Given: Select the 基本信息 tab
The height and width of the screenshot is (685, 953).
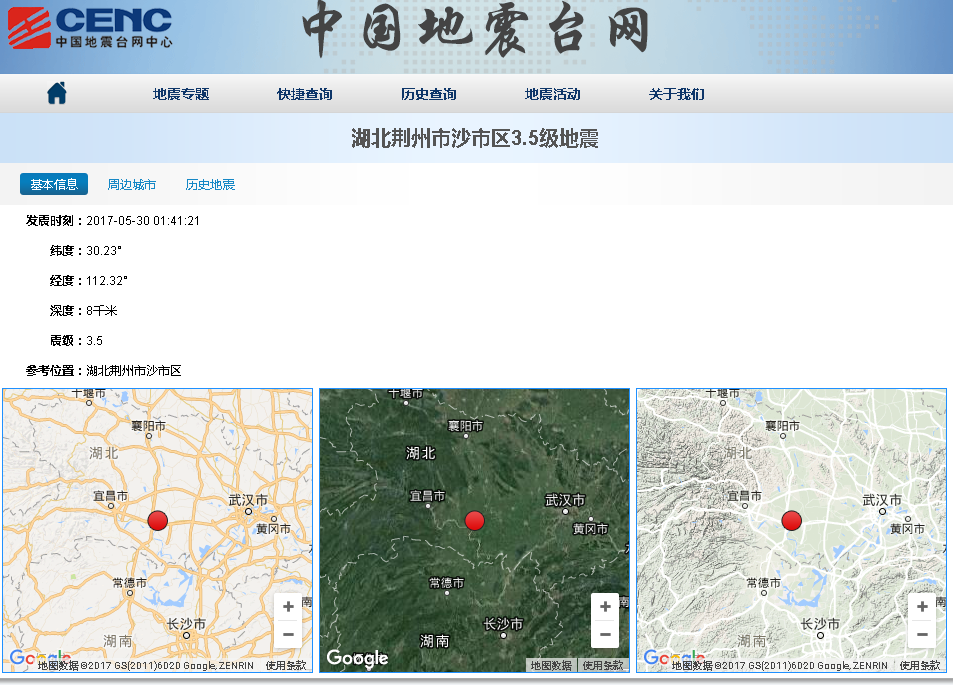Looking at the screenshot, I should [x=53, y=184].
